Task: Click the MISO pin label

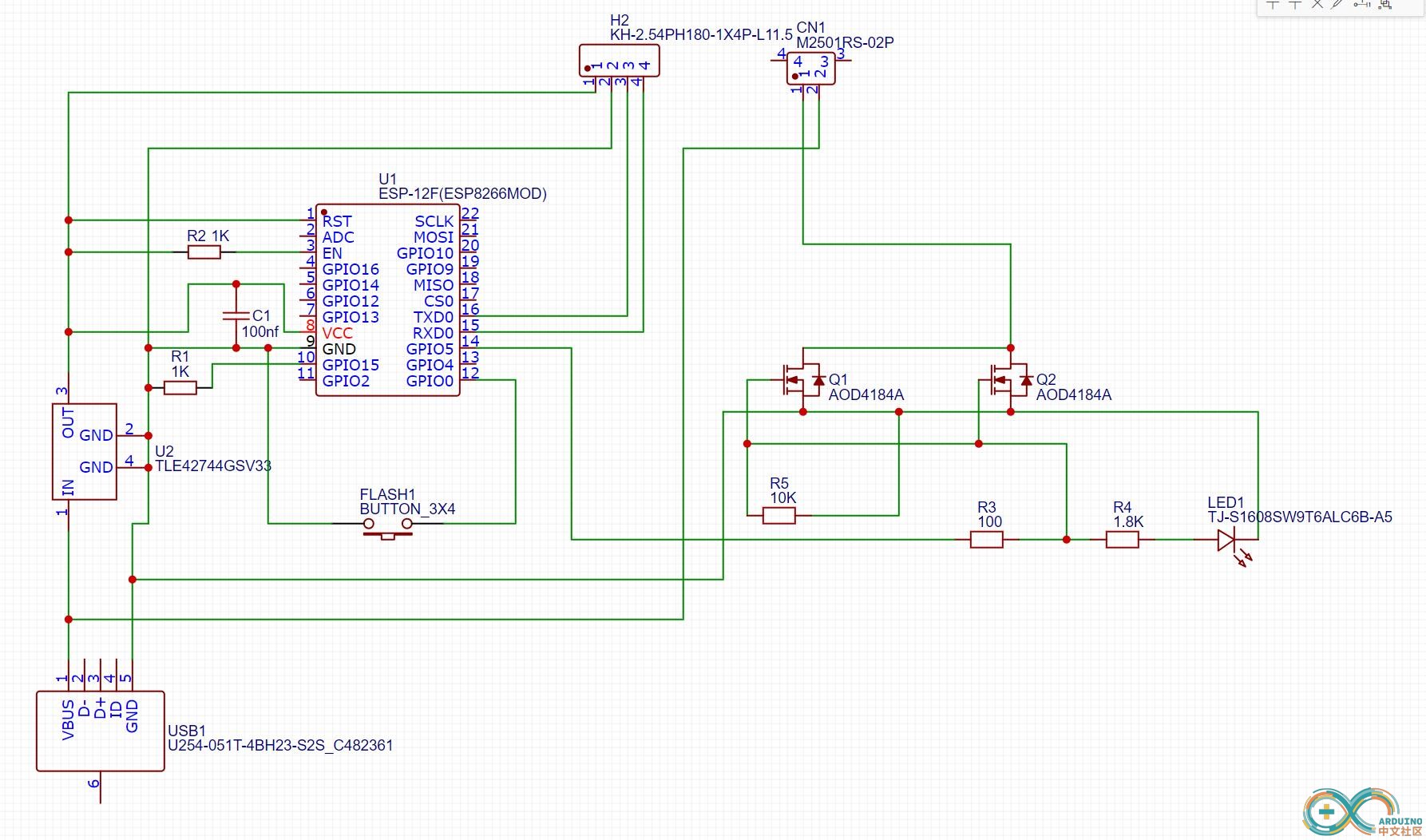Action: [434, 285]
